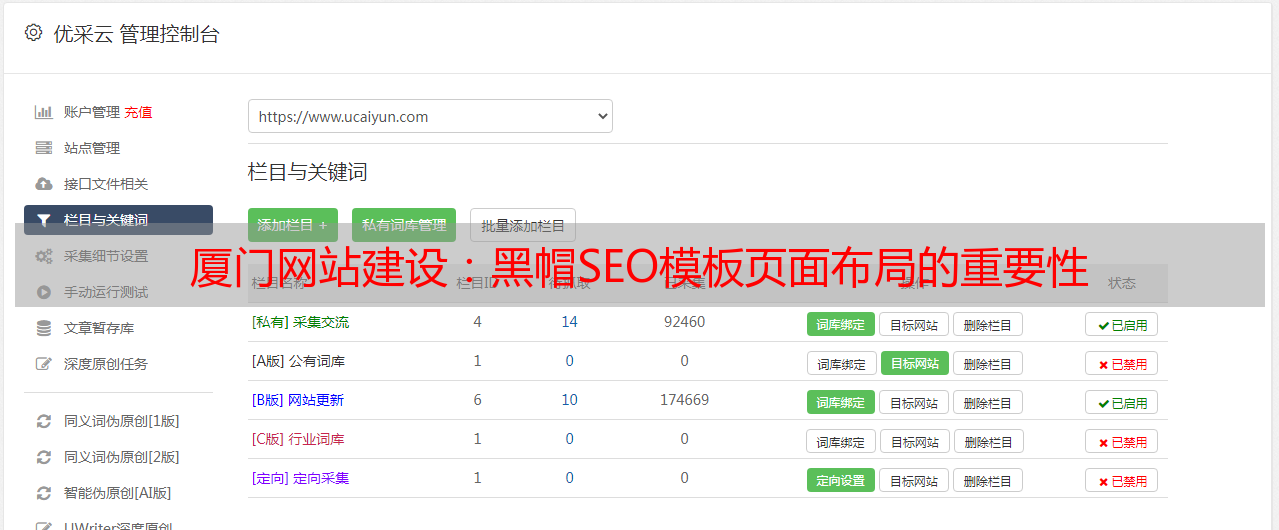Viewport: 1279px width, 530px height.
Task: Click the pending value 10 in 网站更新 row
Action: [570, 400]
